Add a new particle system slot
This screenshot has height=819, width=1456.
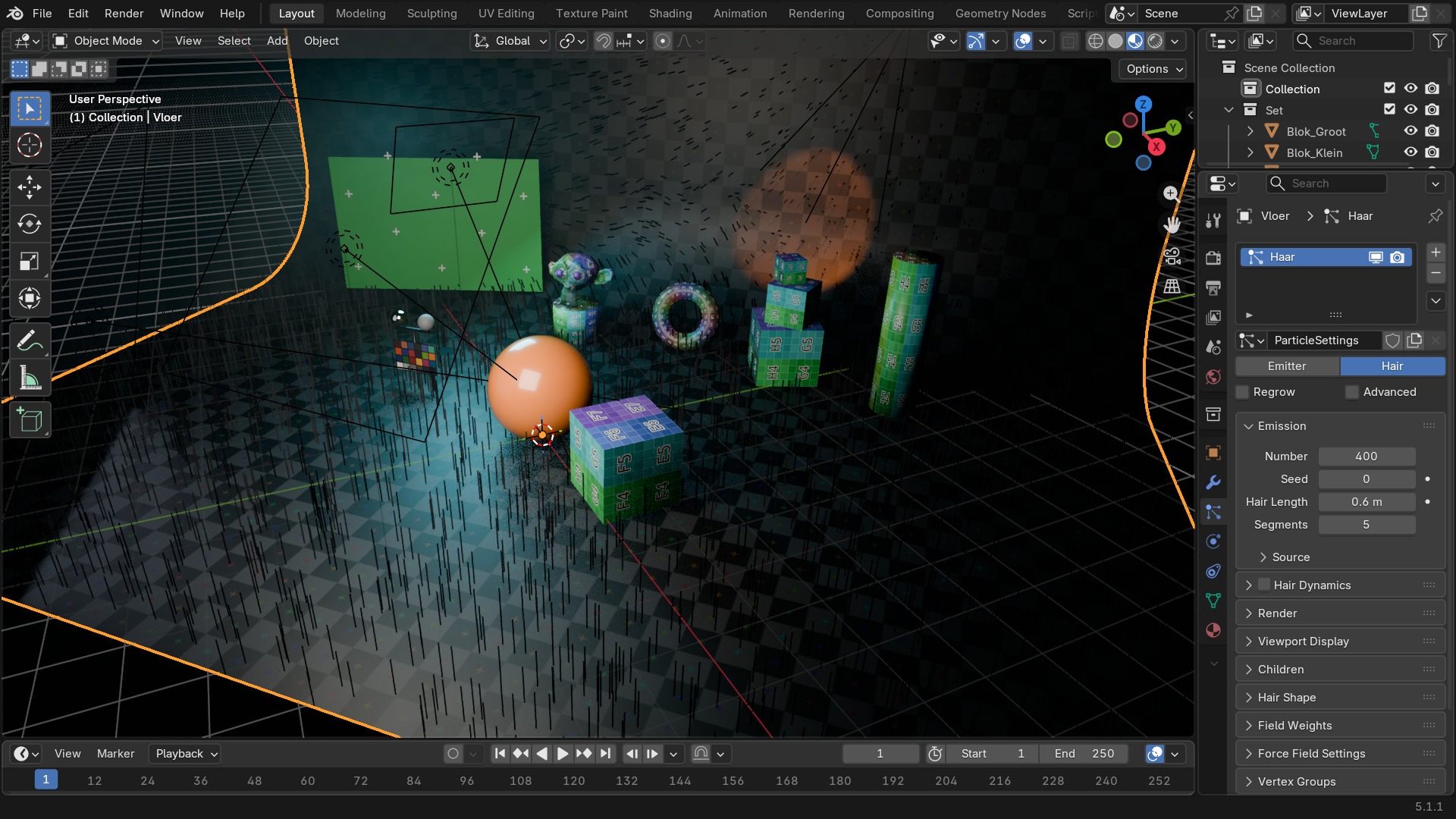click(x=1436, y=253)
